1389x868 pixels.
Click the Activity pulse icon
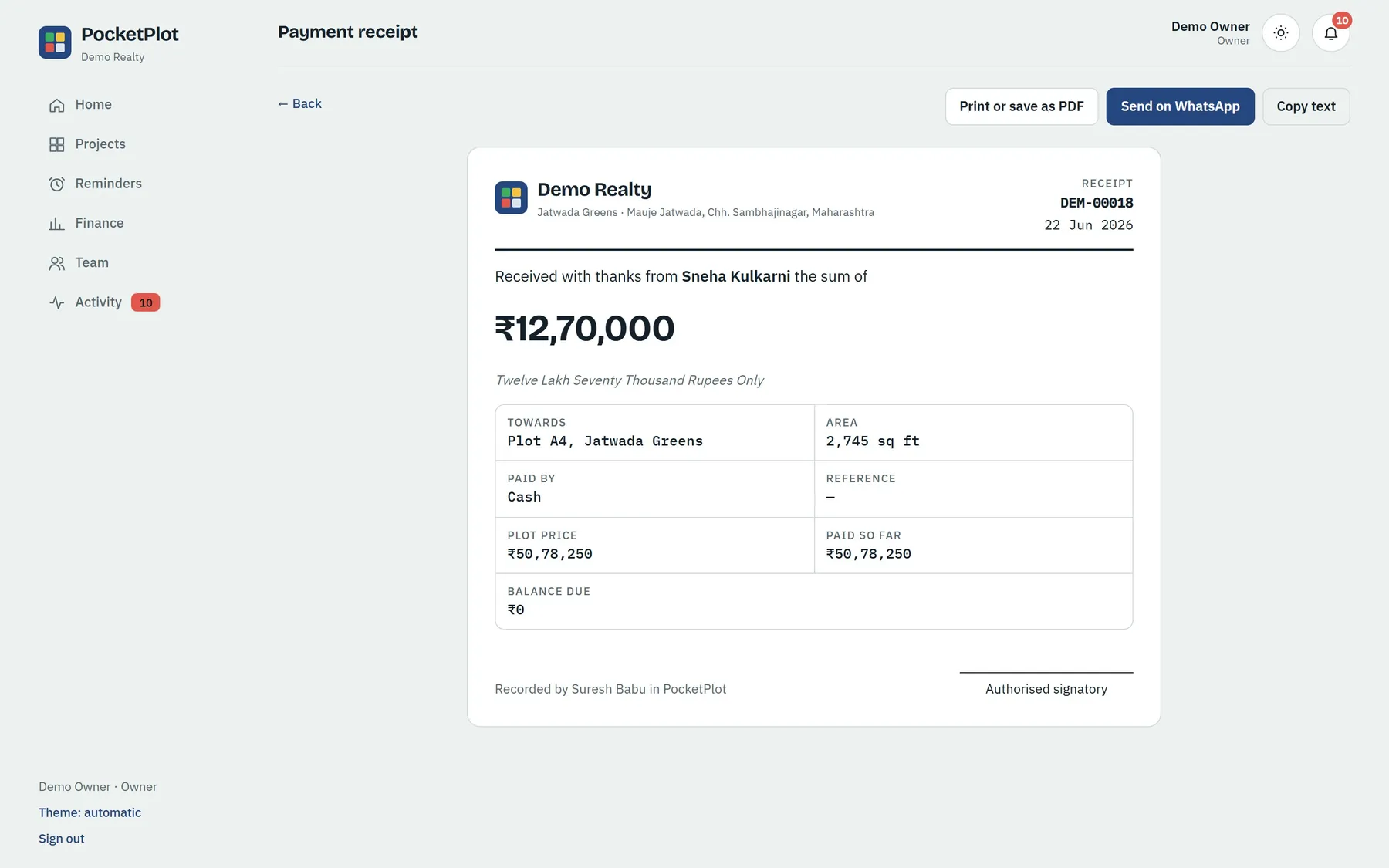(56, 302)
